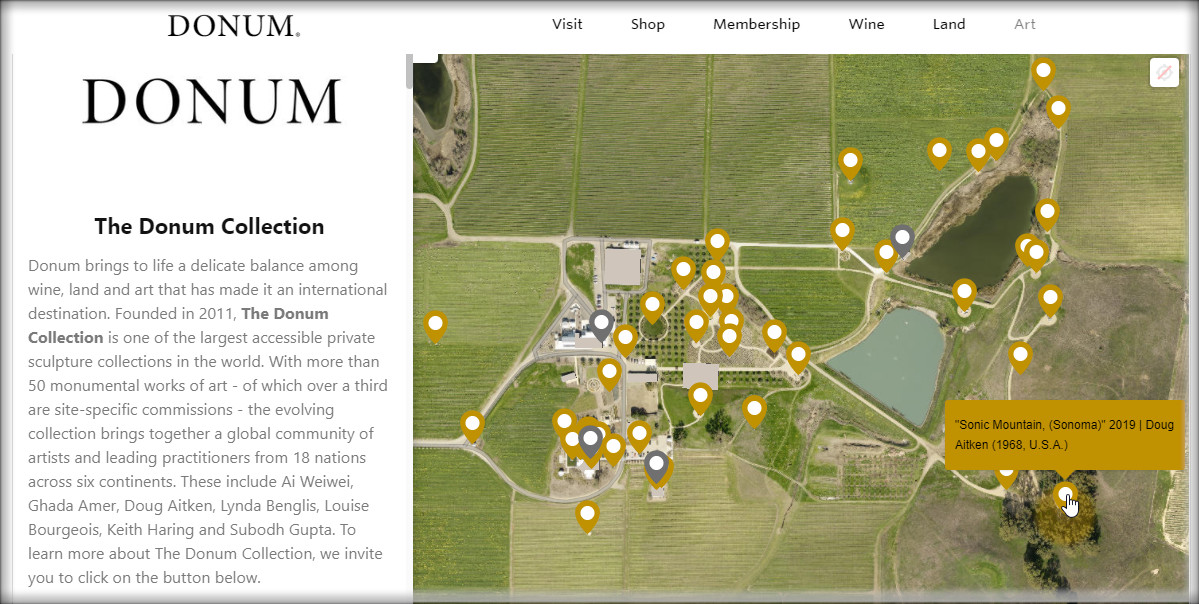
Task: Select the gray pin left of the winery buildings
Action: coord(601,323)
